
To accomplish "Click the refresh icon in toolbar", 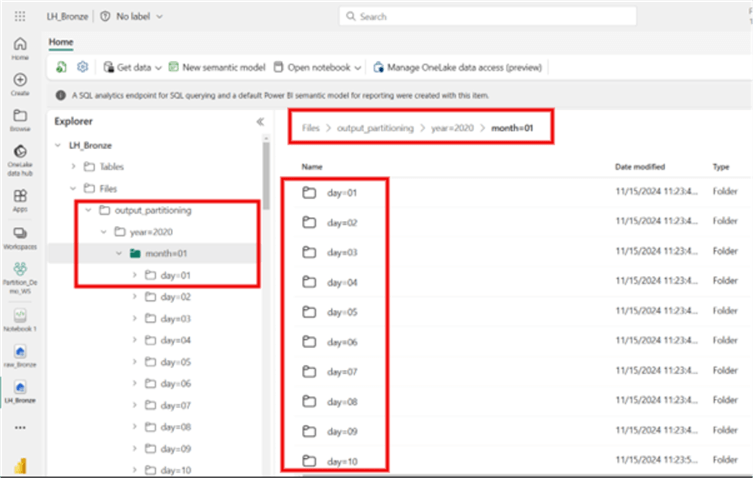I will (61, 67).
